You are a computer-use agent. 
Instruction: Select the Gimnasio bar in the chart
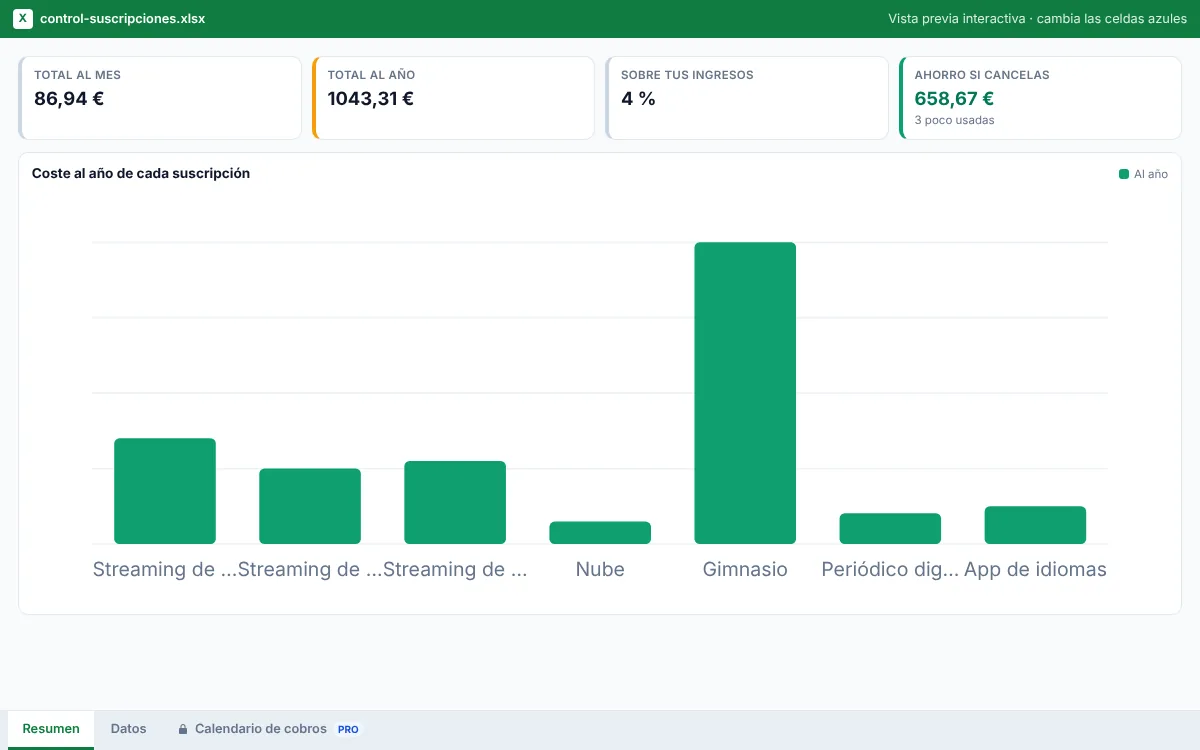(x=745, y=393)
